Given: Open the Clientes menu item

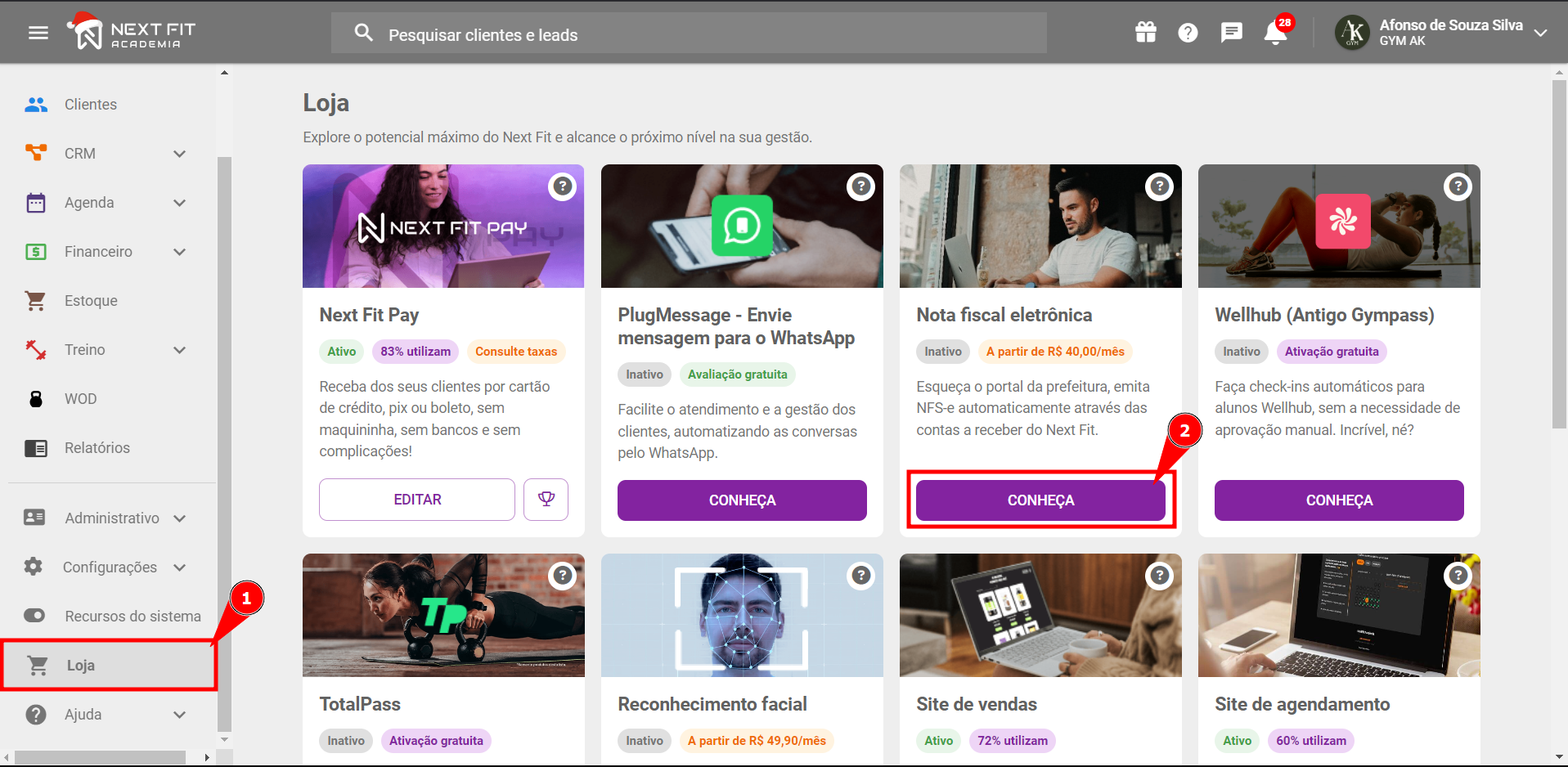Looking at the screenshot, I should pos(109,105).
